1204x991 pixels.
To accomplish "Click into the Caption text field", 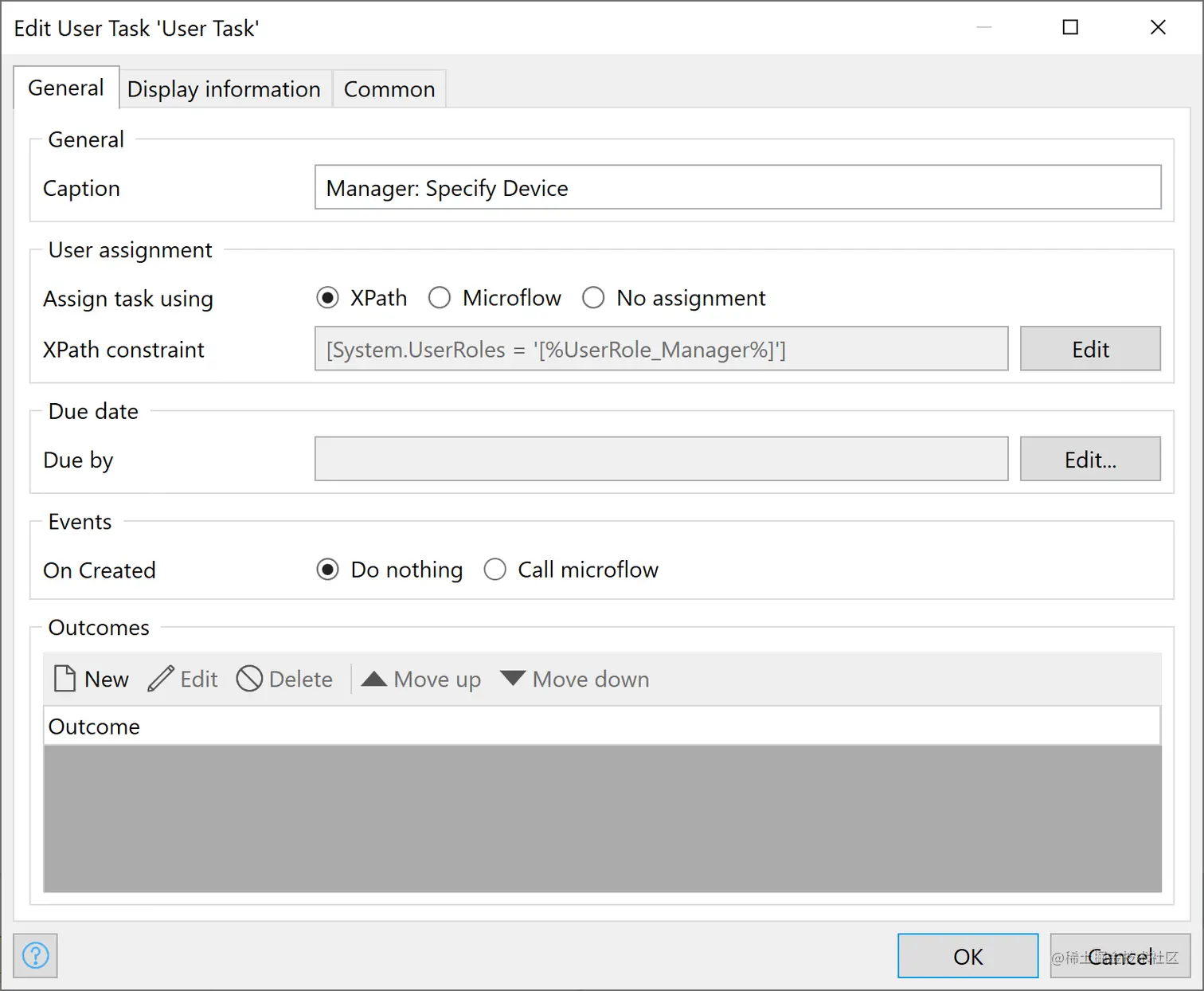I will tap(737, 188).
